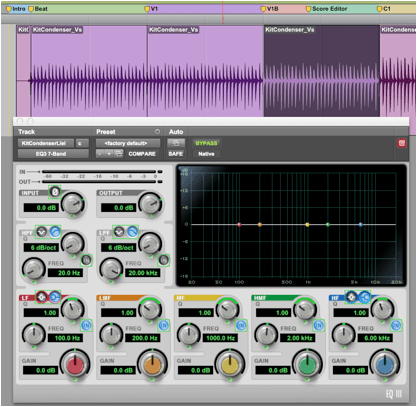Select the HPF high-pass filter type icon

pos(55,232)
